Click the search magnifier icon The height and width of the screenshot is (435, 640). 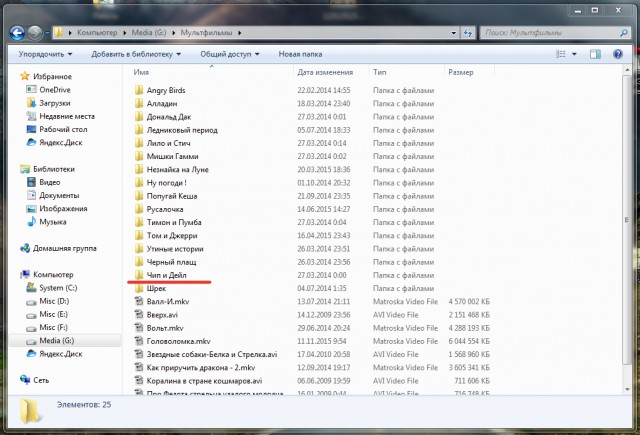click(x=624, y=33)
